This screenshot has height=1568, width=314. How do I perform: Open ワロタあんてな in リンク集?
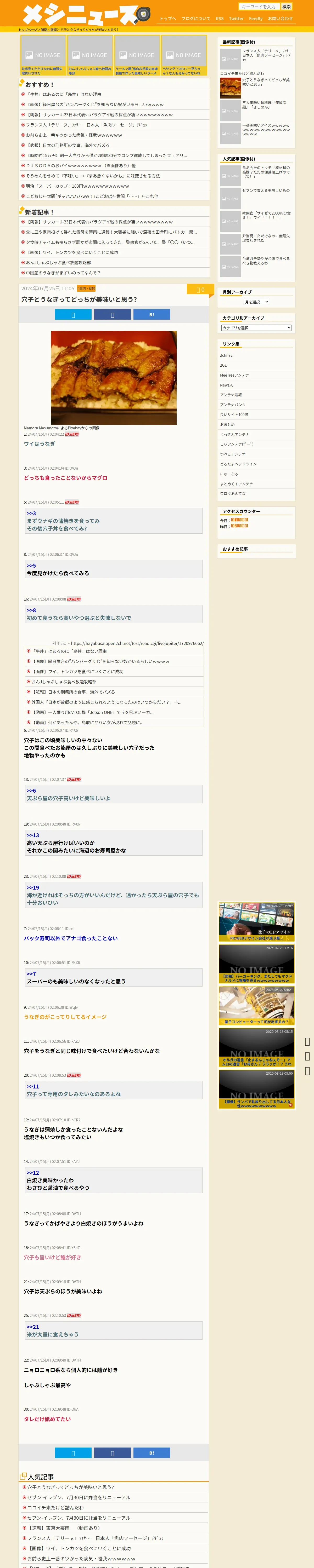point(233,494)
